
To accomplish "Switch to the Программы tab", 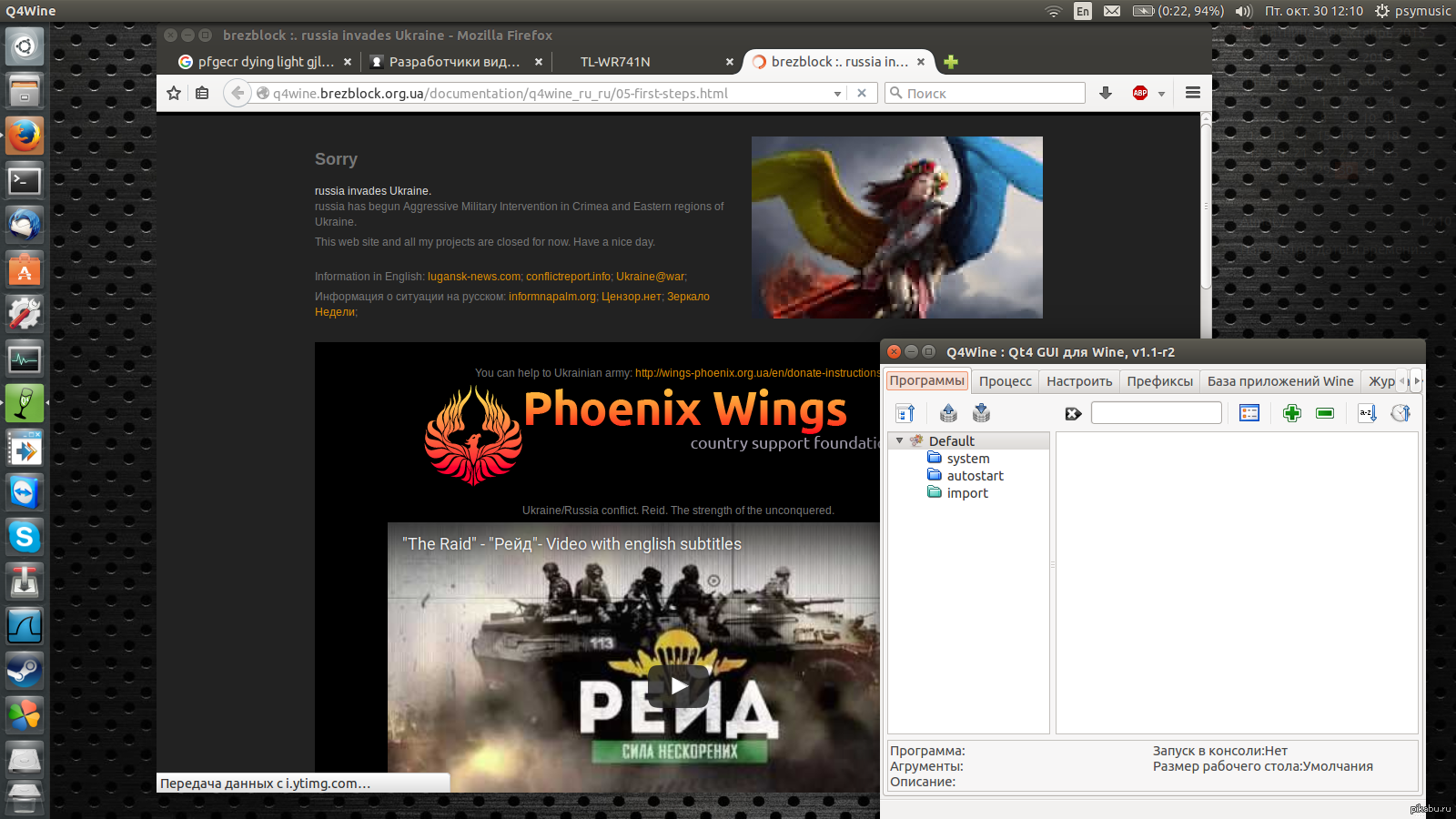I will [x=927, y=380].
